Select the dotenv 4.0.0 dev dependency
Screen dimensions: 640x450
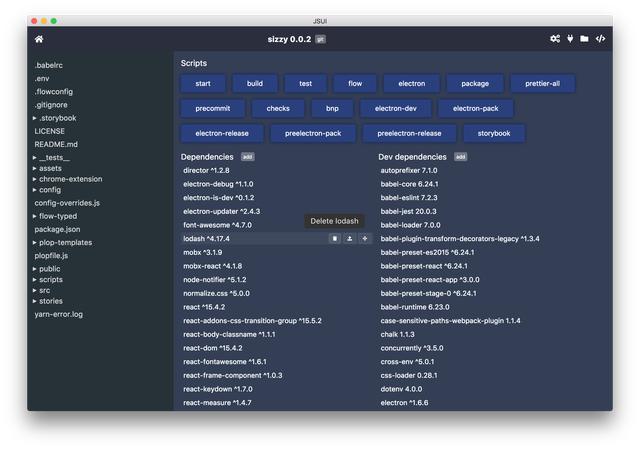coord(401,389)
